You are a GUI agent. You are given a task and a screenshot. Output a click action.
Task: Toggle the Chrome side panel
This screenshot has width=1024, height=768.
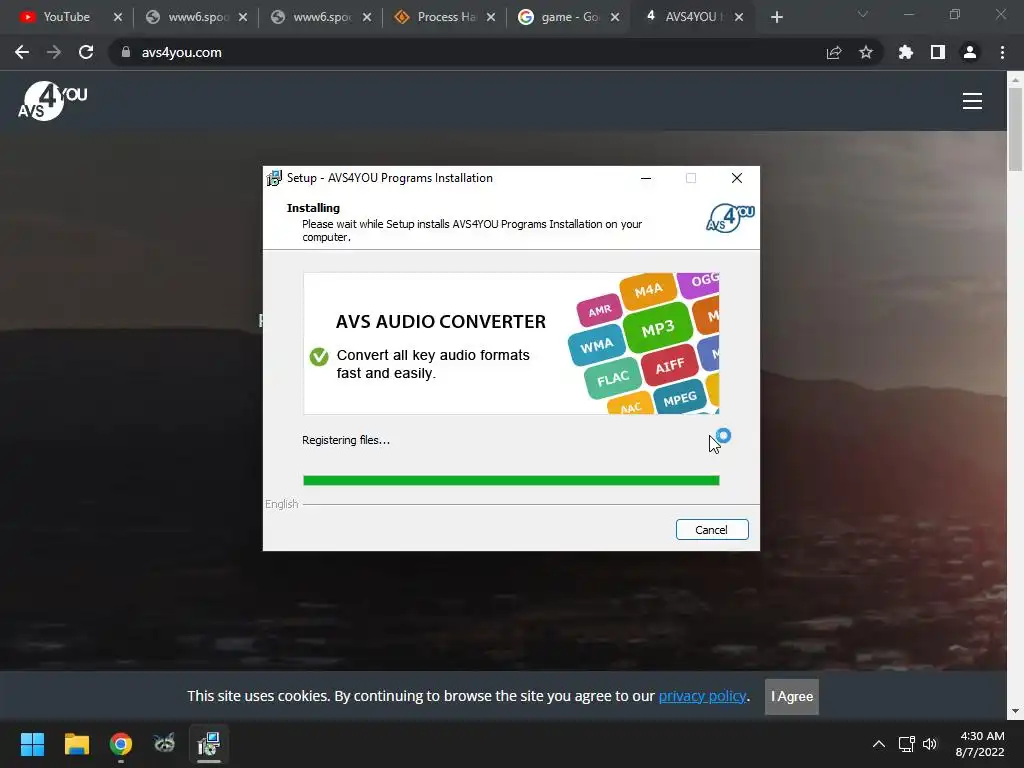click(938, 52)
